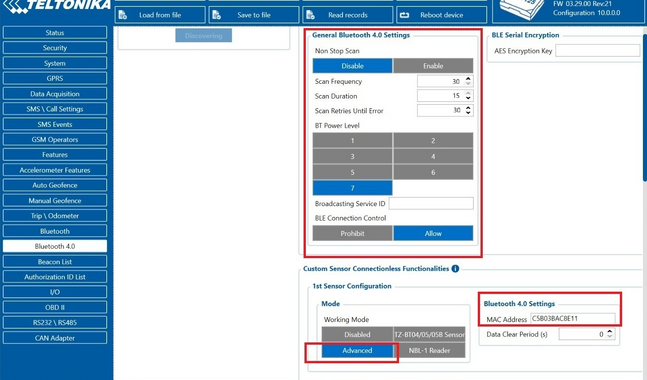
Task: Open the GPRS settings section
Action: [55, 78]
